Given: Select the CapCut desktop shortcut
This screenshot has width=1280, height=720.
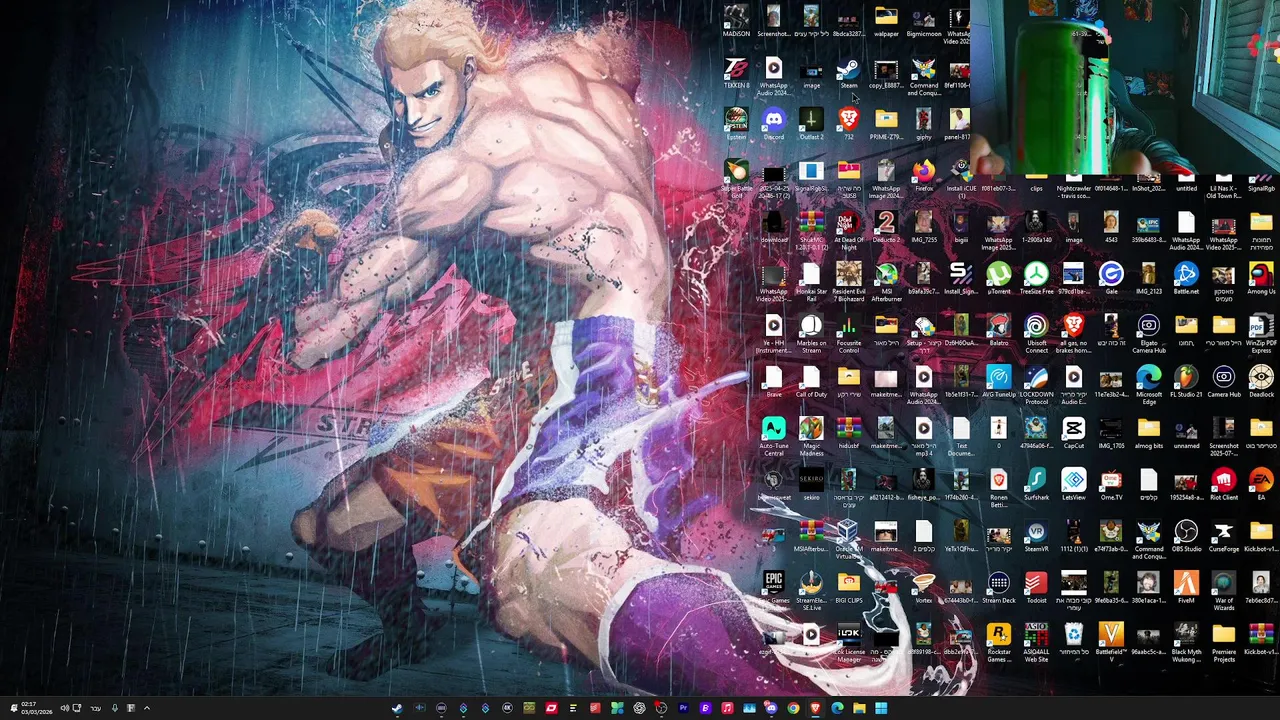Looking at the screenshot, I should point(1073,434).
